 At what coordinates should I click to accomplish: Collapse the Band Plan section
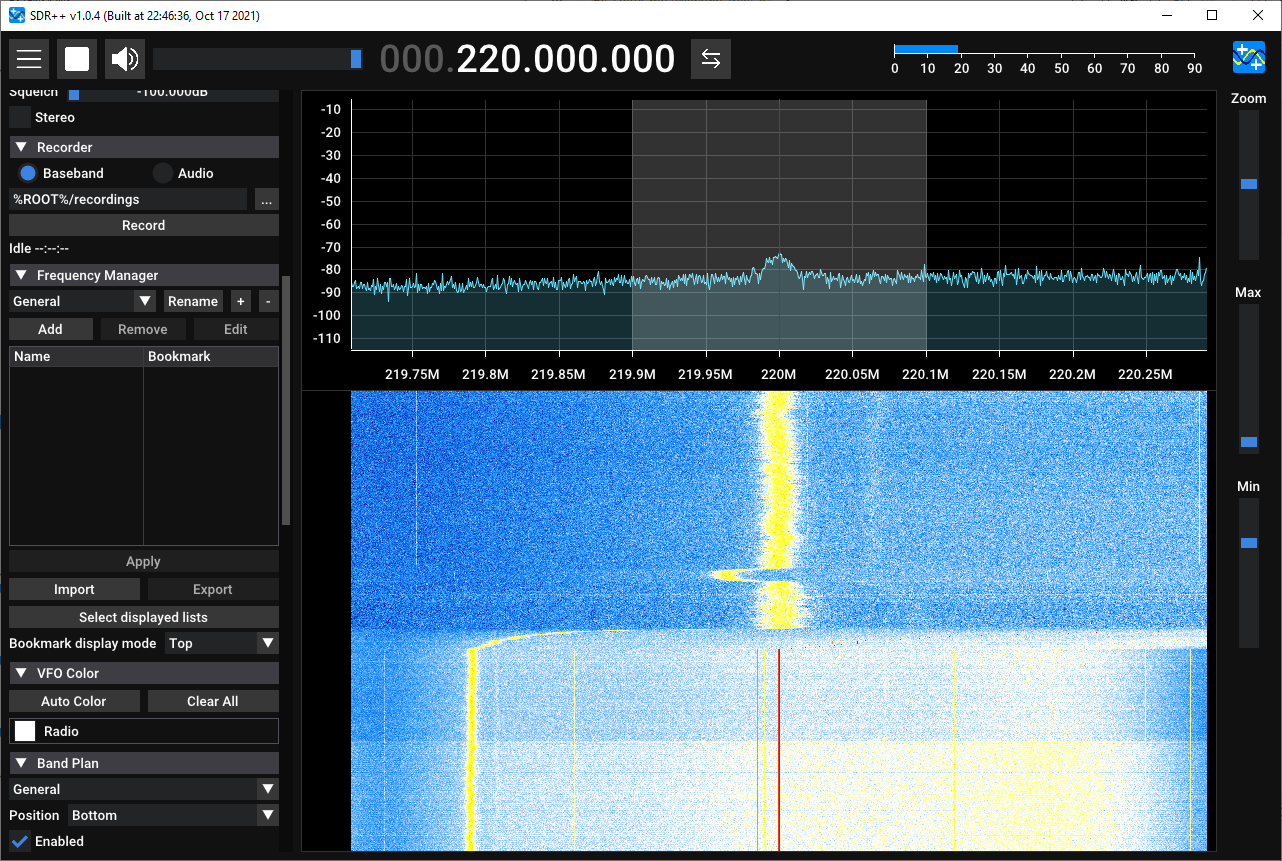tap(144, 763)
